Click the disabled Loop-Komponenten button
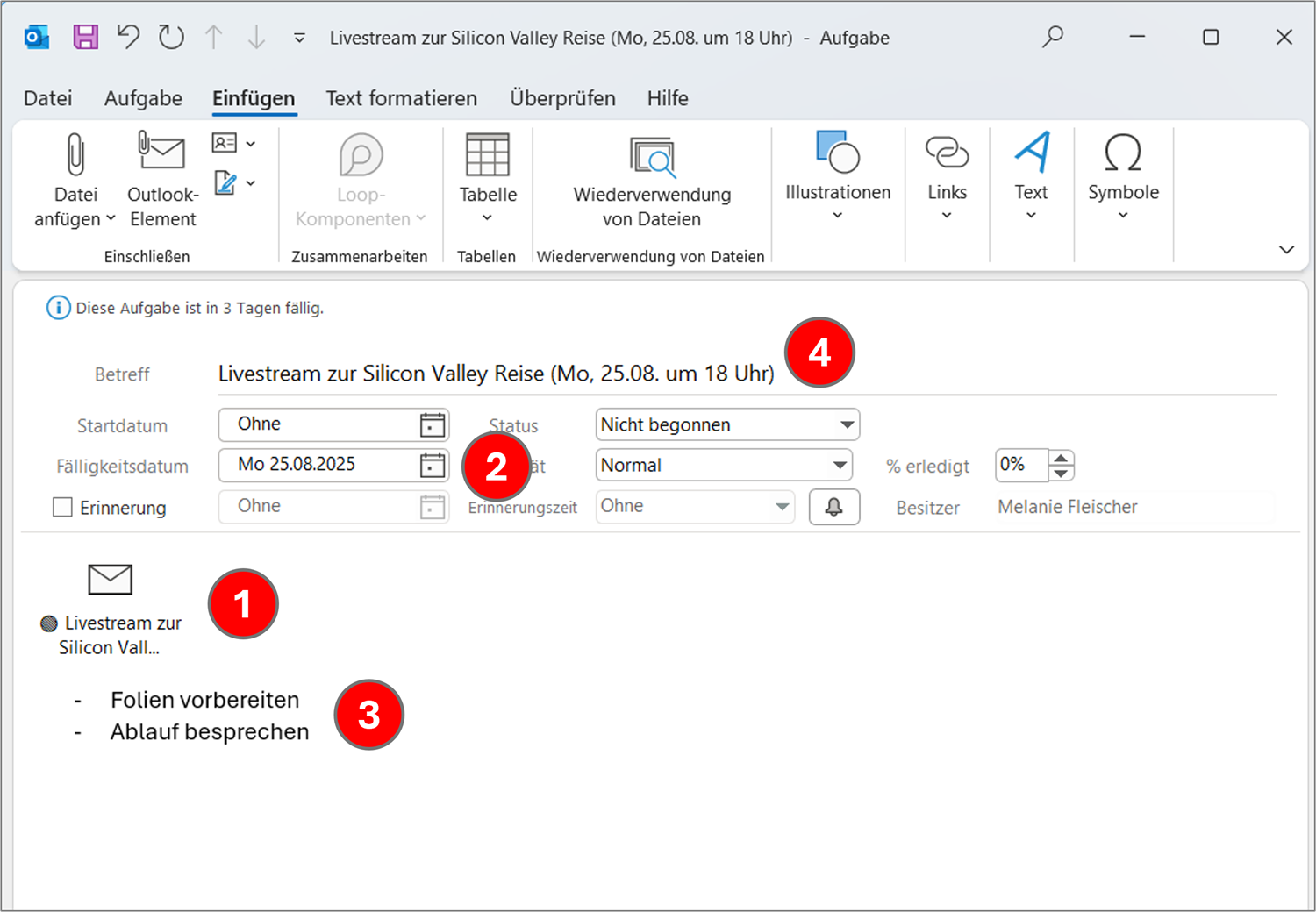The width and height of the screenshot is (1316, 912). (x=360, y=180)
